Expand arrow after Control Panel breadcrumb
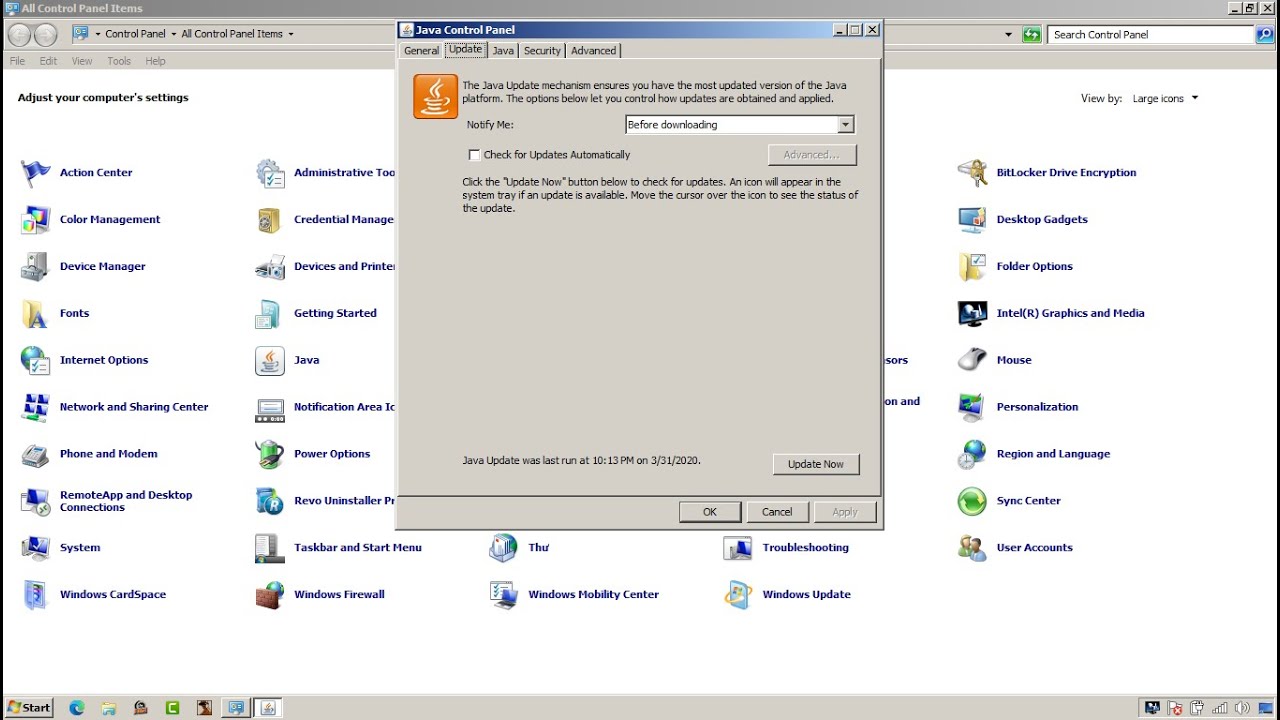This screenshot has height=720, width=1280. pos(173,34)
